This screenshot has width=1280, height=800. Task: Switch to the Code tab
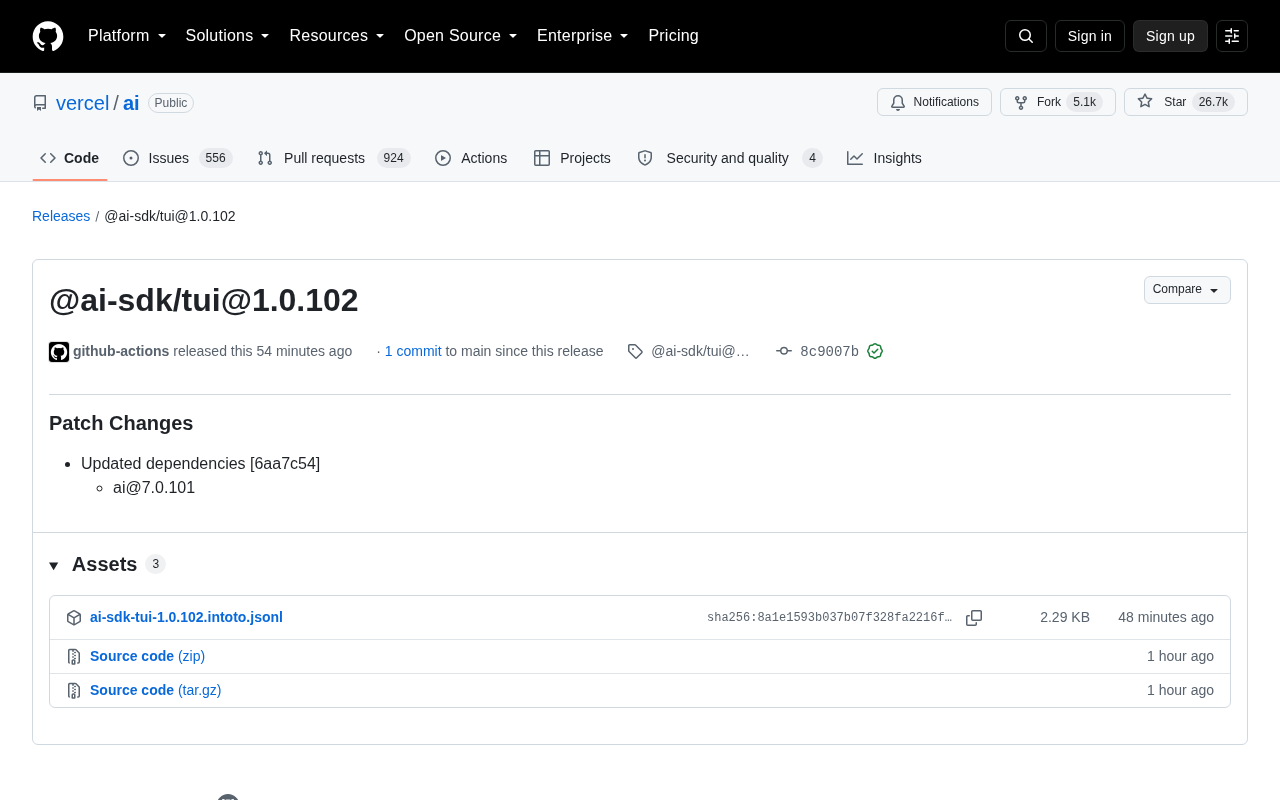70,158
